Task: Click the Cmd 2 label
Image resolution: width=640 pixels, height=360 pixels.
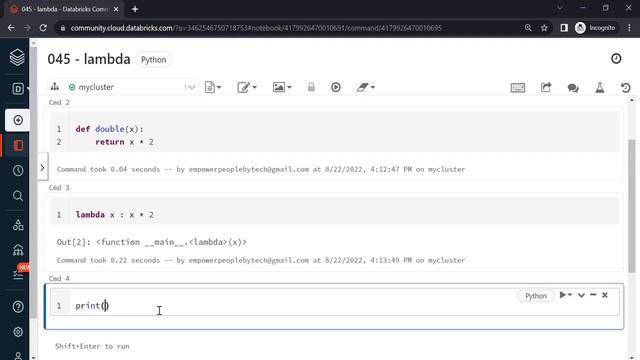Action: 59,102
